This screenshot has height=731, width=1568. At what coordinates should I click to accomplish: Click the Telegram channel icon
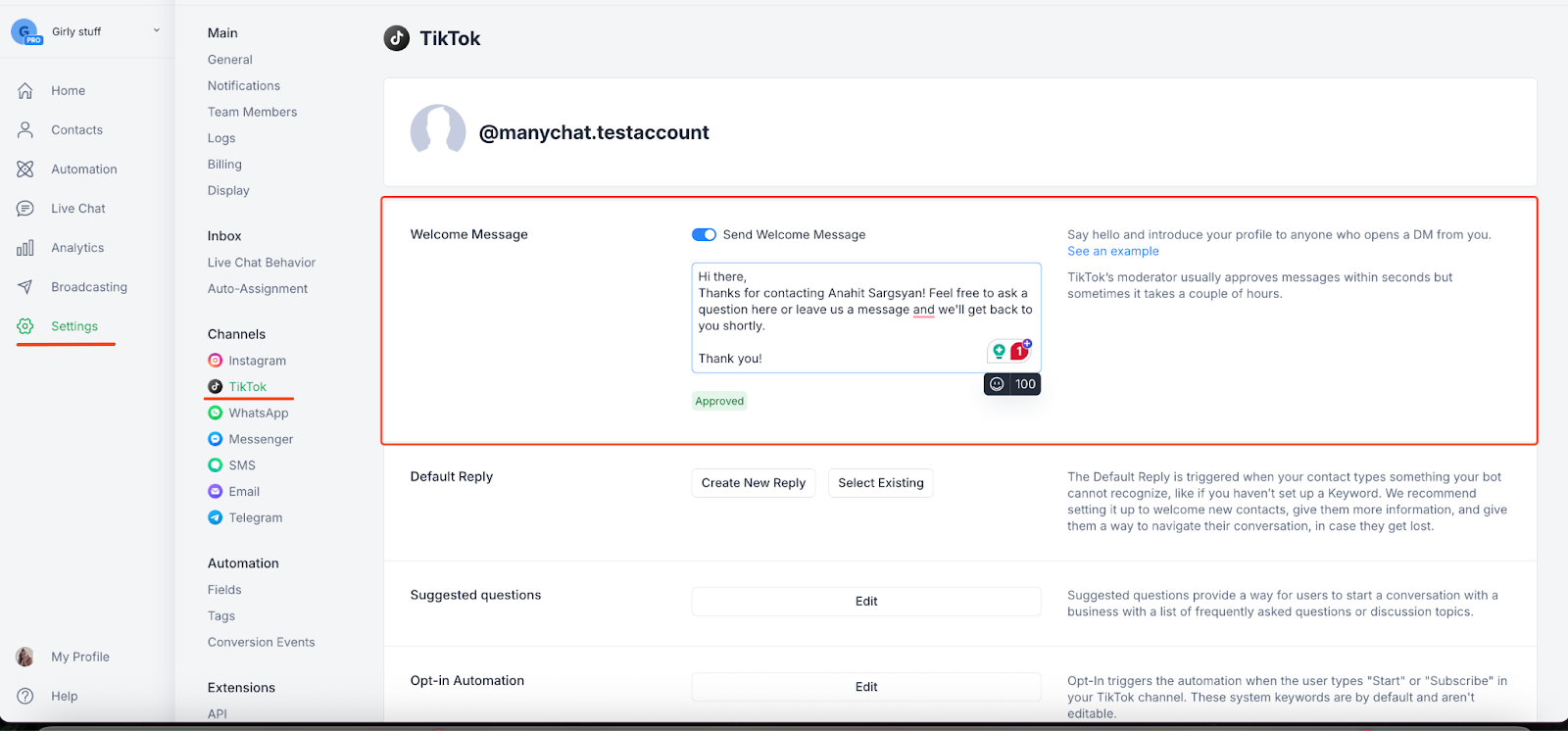216,517
